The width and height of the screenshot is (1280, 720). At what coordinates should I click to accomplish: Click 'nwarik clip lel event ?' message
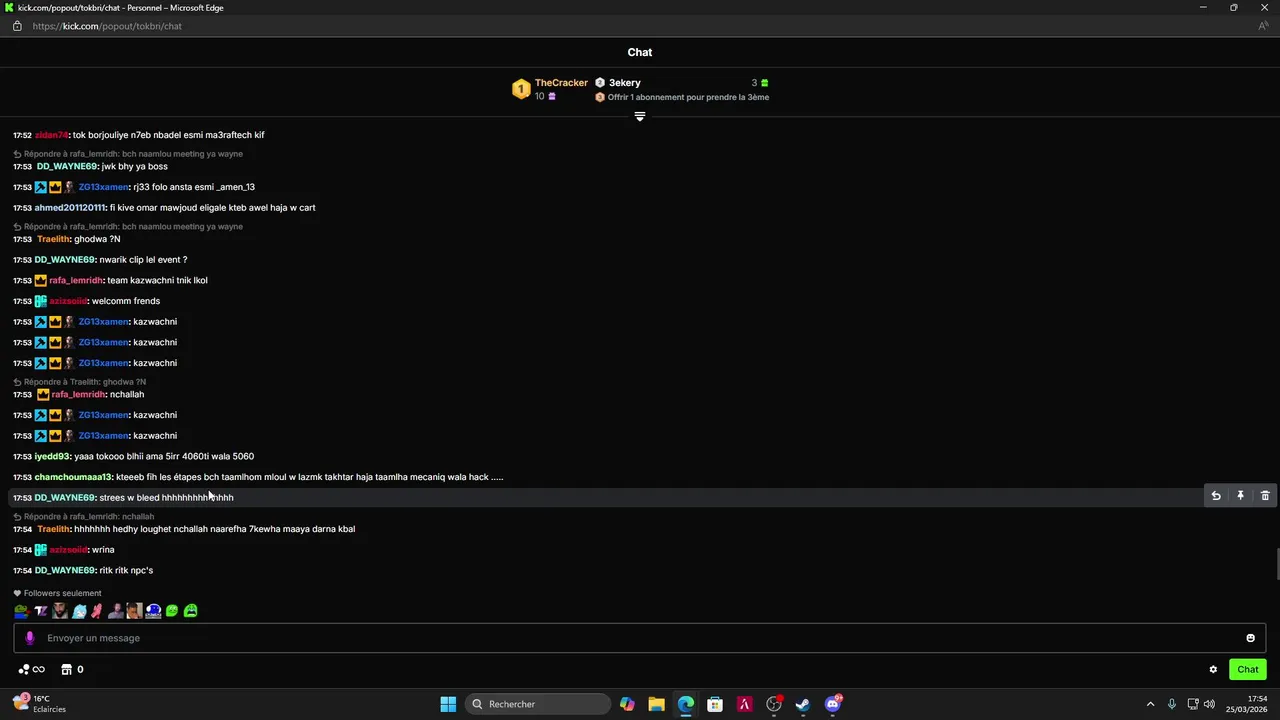pyautogui.click(x=143, y=260)
